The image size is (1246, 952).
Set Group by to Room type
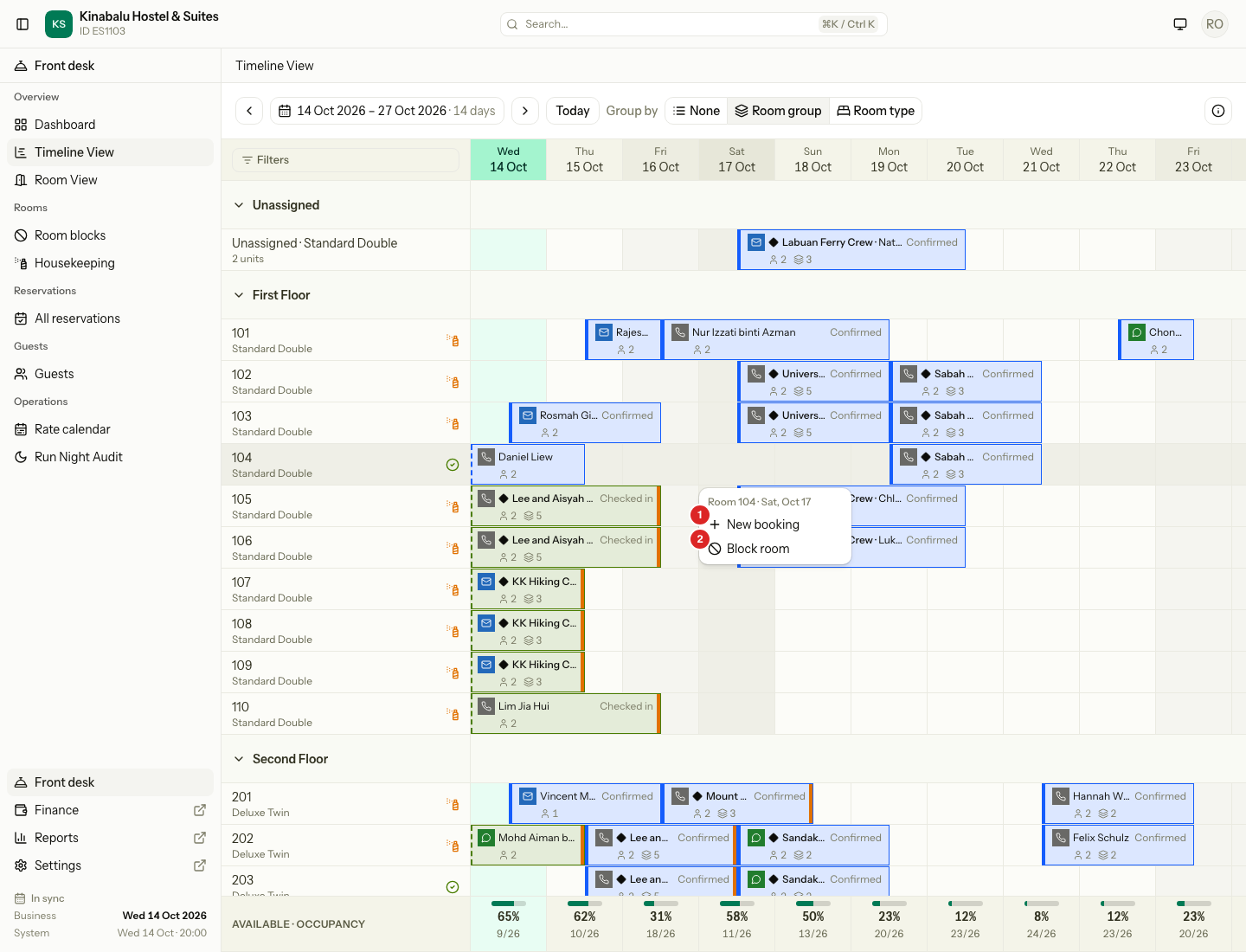point(875,111)
